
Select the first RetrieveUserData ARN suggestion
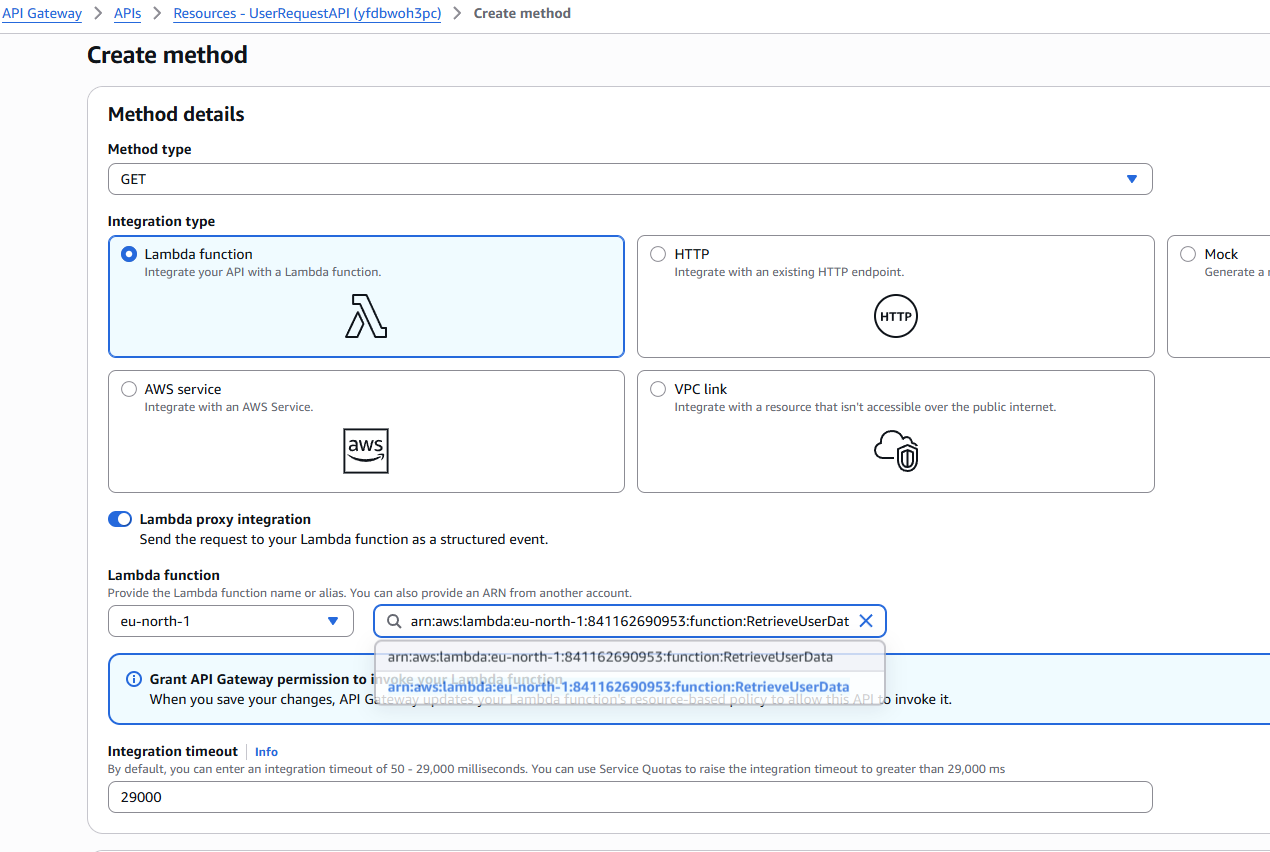tap(610, 657)
